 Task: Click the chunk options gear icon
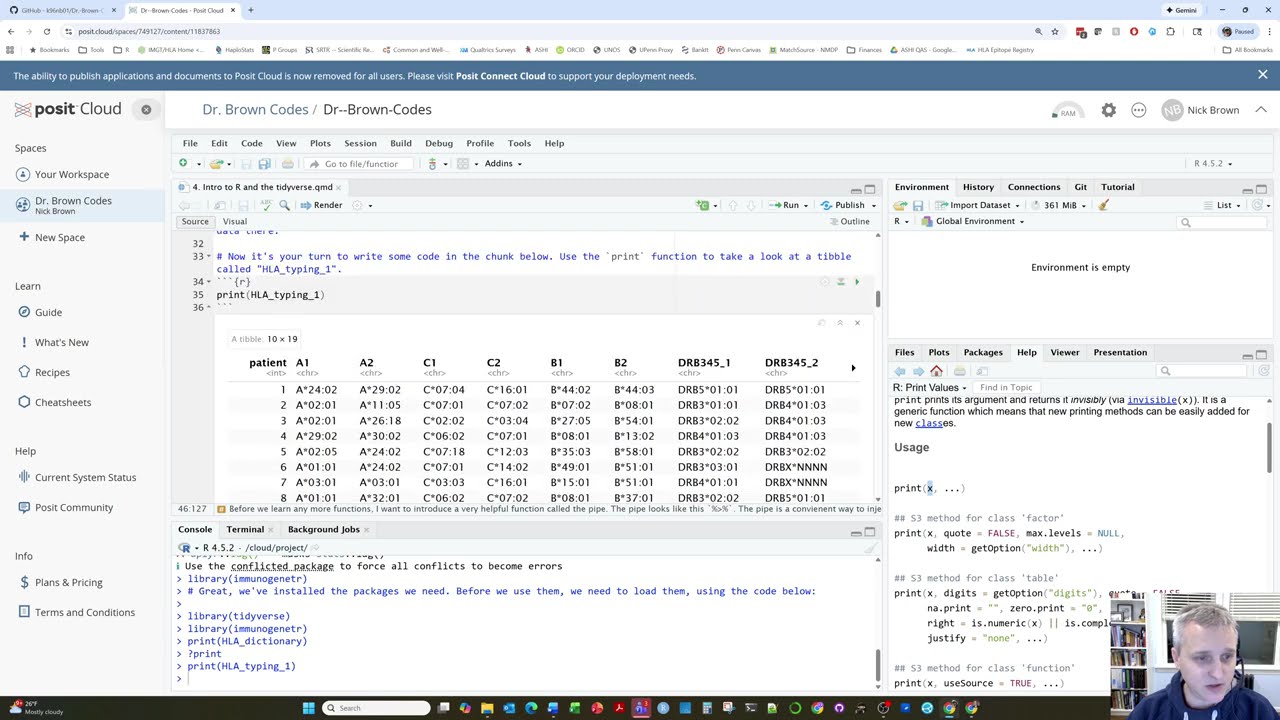[824, 282]
